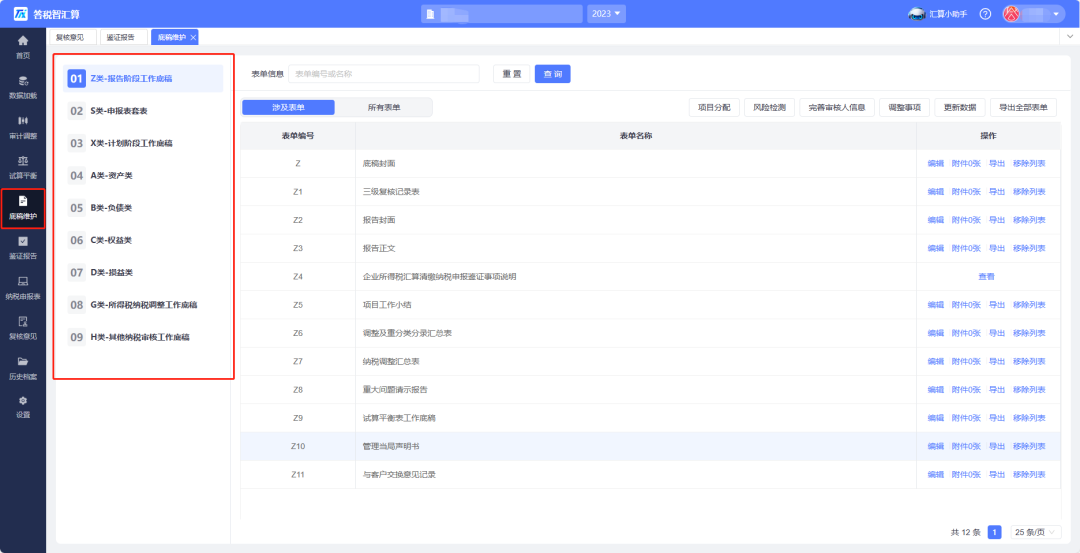This screenshot has height=553, width=1080.
Task: Click the 调整事项 button
Action: pos(904,107)
